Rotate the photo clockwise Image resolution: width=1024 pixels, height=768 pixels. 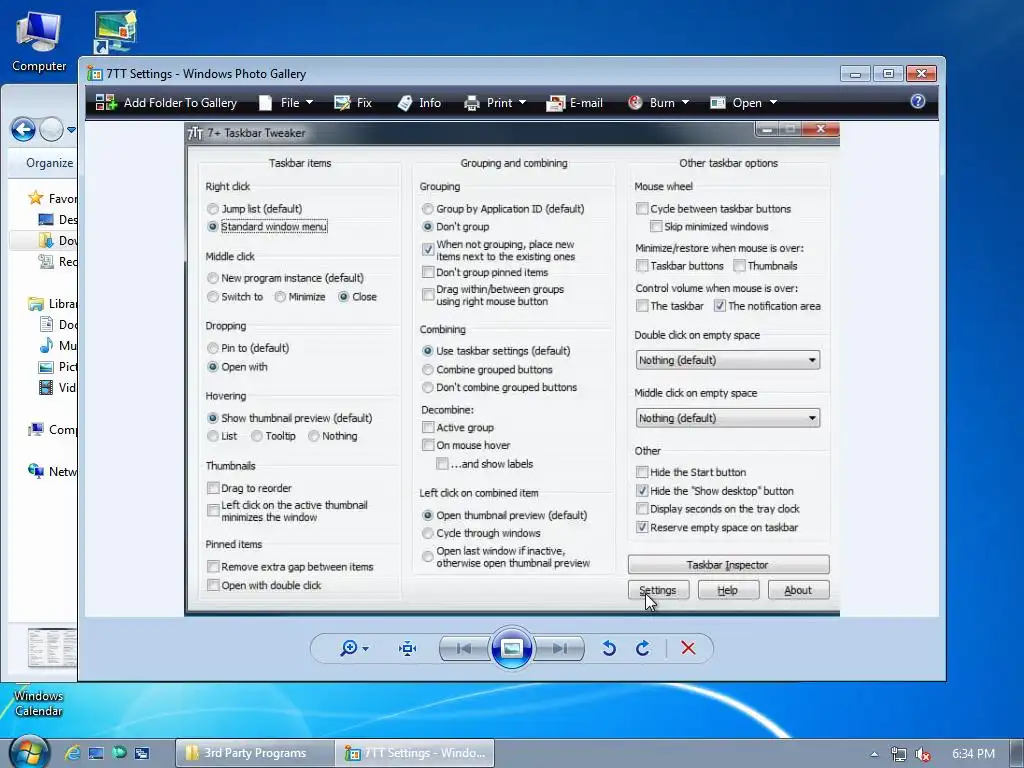[x=643, y=648]
